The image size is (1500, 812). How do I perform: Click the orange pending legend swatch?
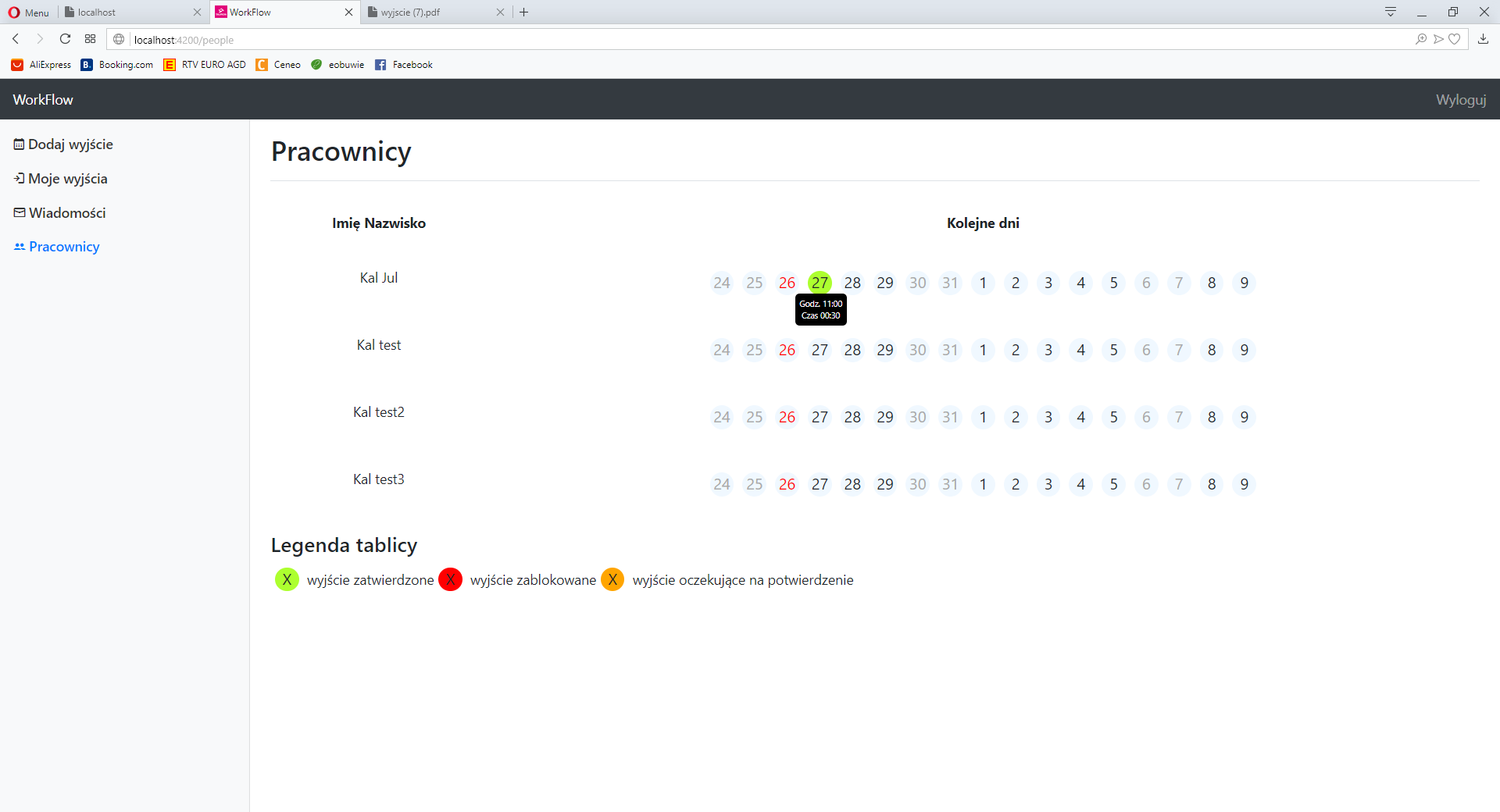[612, 579]
